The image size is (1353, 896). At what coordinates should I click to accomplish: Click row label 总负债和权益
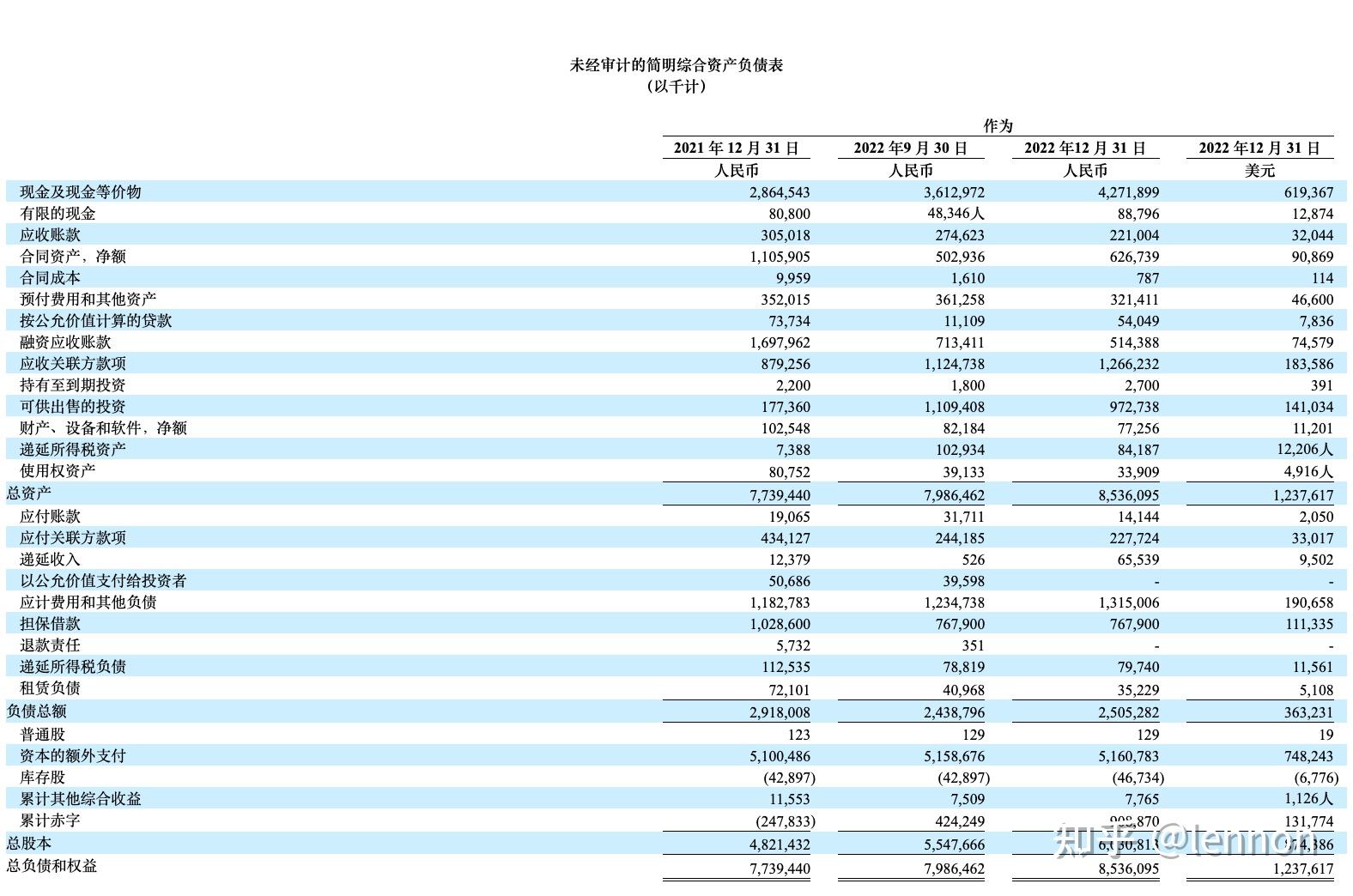(x=52, y=865)
